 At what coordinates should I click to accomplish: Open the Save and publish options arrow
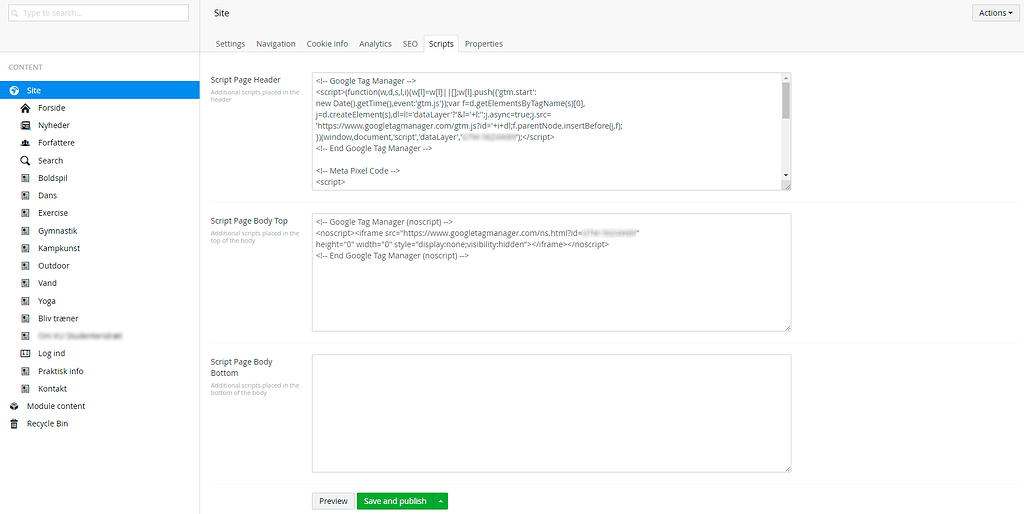pos(441,501)
